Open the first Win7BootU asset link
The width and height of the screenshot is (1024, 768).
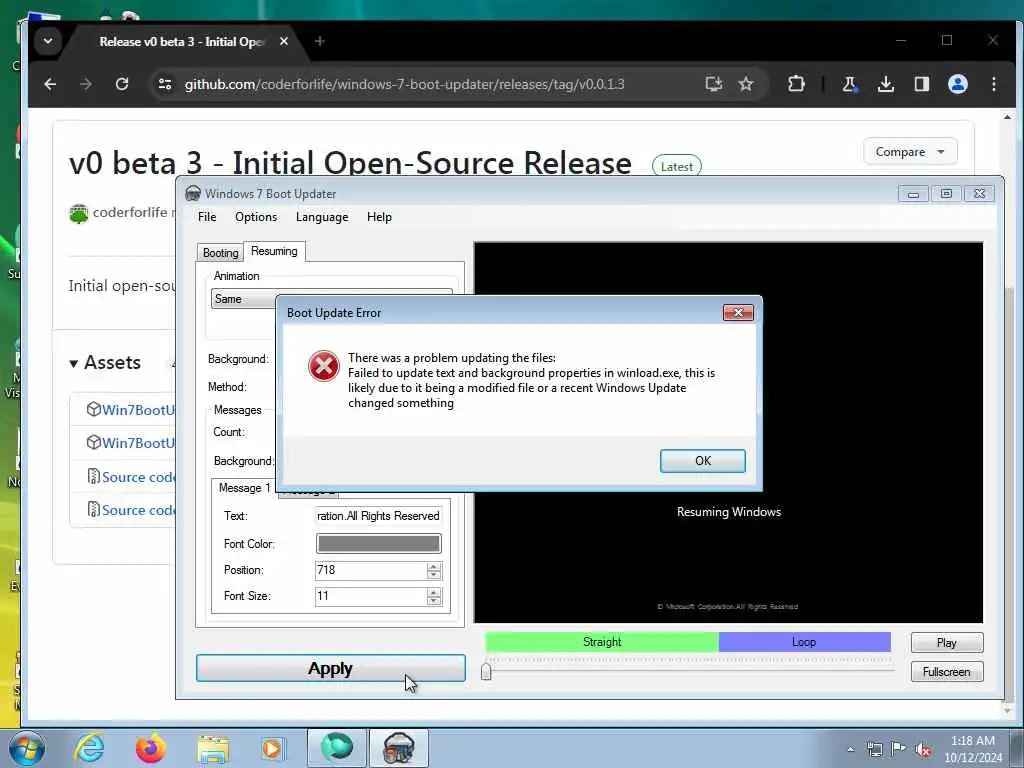pos(138,409)
